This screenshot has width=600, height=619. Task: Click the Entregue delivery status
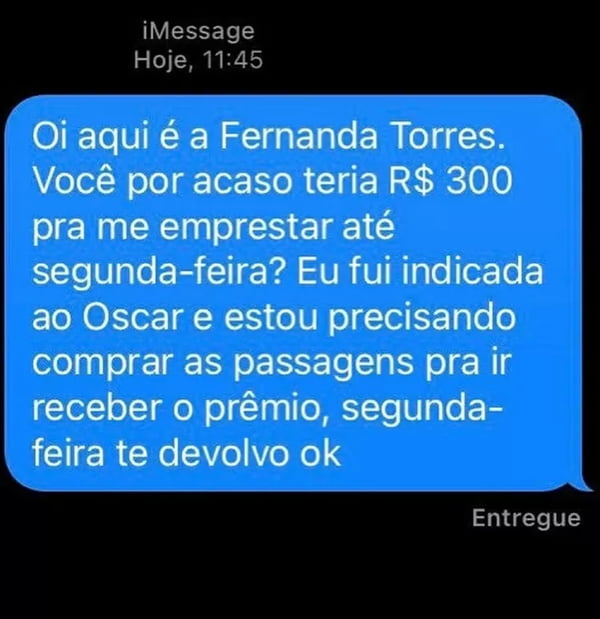[526, 519]
